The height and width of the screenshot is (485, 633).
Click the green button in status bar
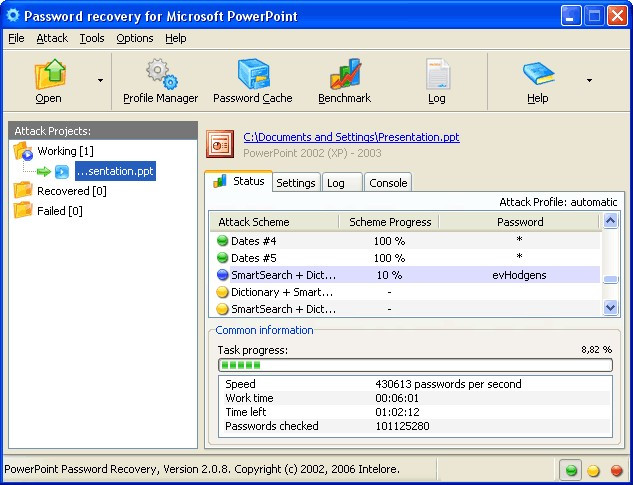[x=571, y=470]
